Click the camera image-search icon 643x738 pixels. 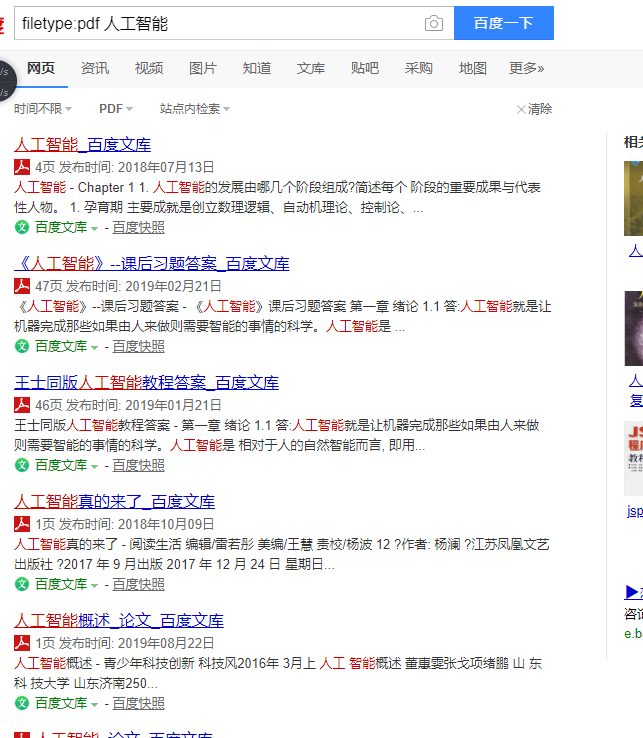[434, 23]
